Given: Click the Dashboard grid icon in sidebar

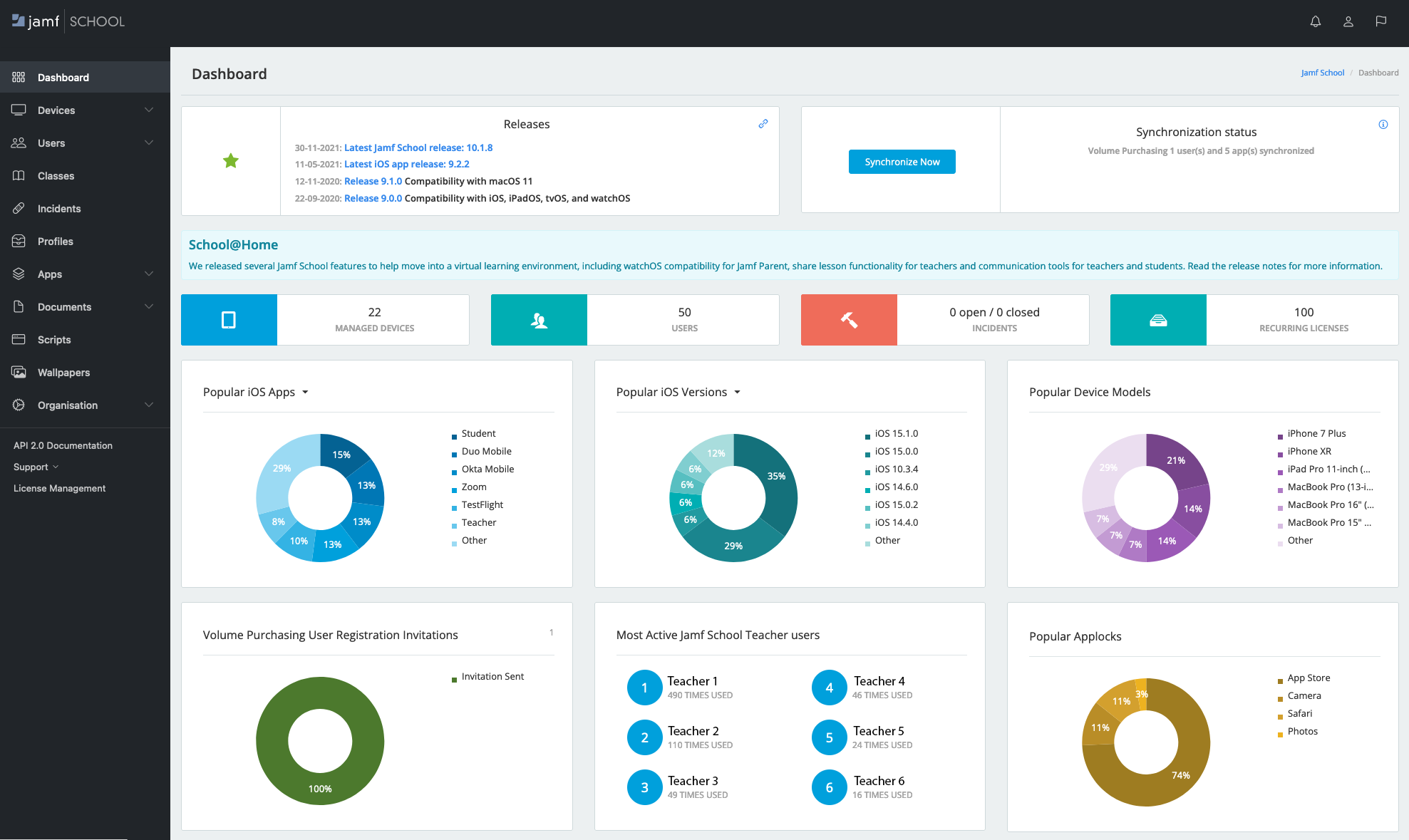Looking at the screenshot, I should click(19, 77).
